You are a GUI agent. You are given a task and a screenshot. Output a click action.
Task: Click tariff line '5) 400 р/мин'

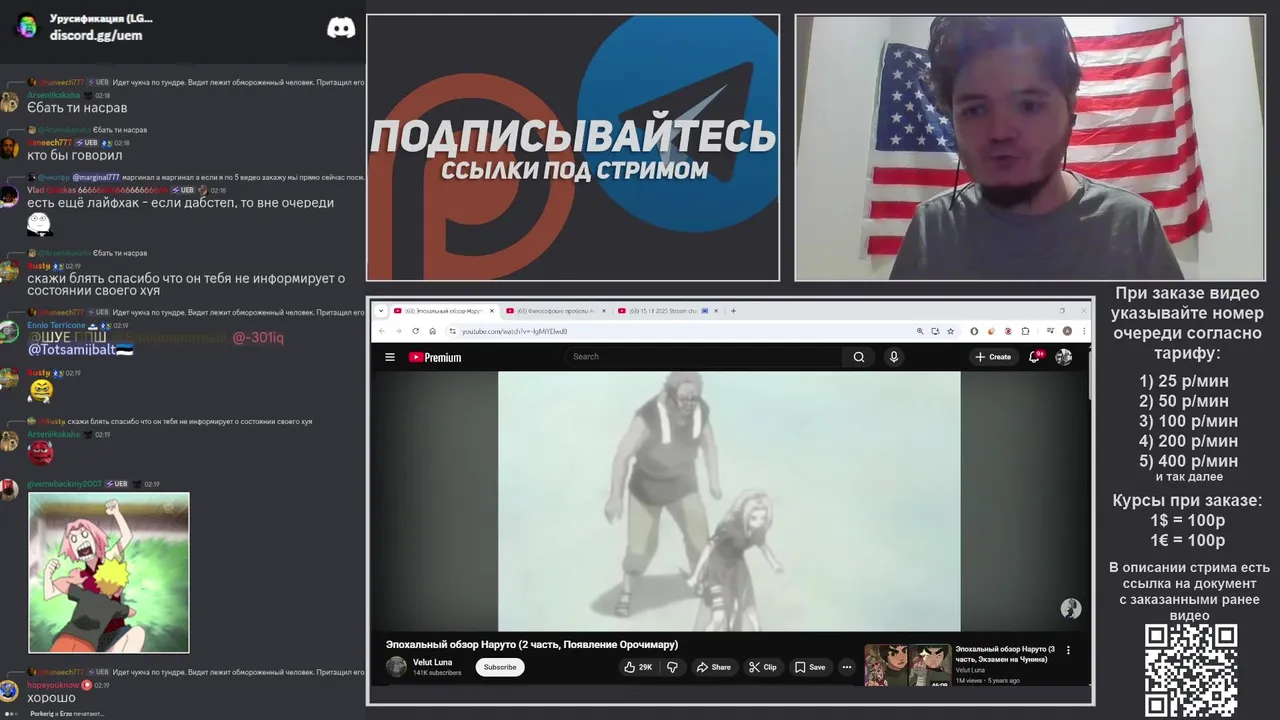click(1188, 461)
